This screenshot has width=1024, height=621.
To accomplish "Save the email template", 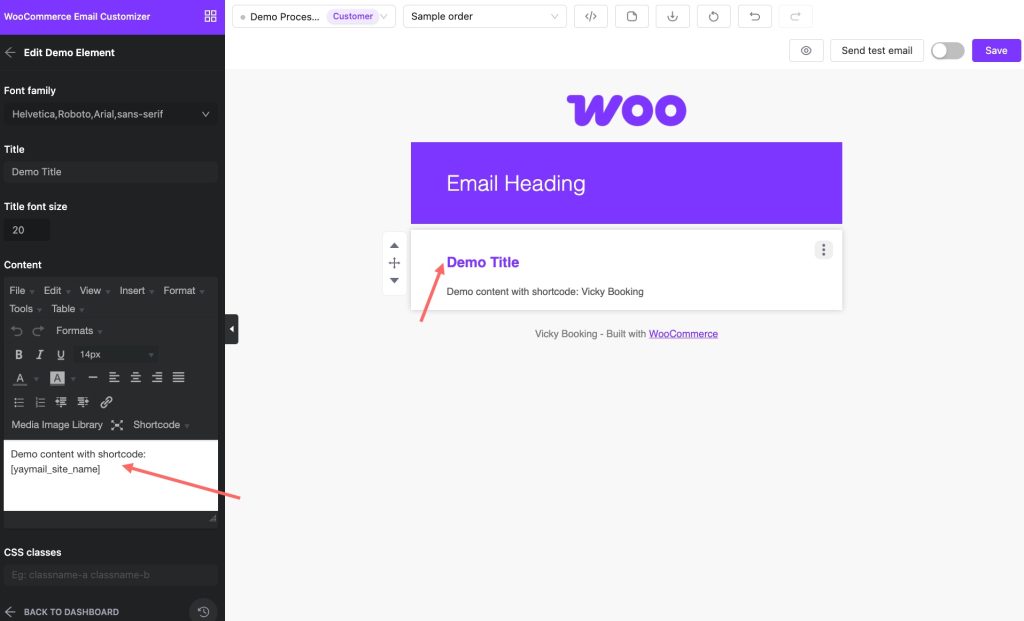I will coord(996,50).
